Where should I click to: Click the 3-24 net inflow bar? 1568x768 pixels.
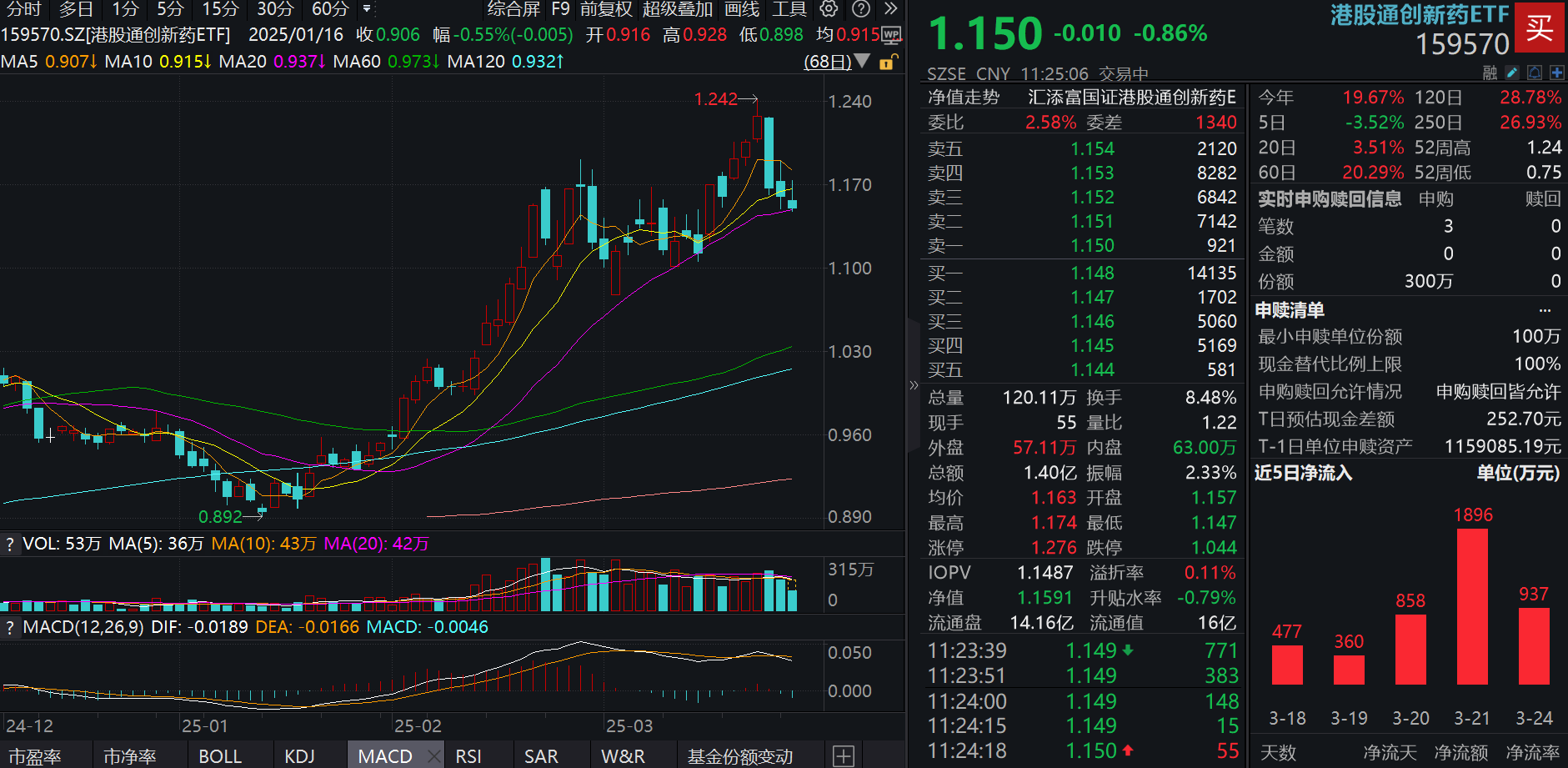[x=1534, y=646]
